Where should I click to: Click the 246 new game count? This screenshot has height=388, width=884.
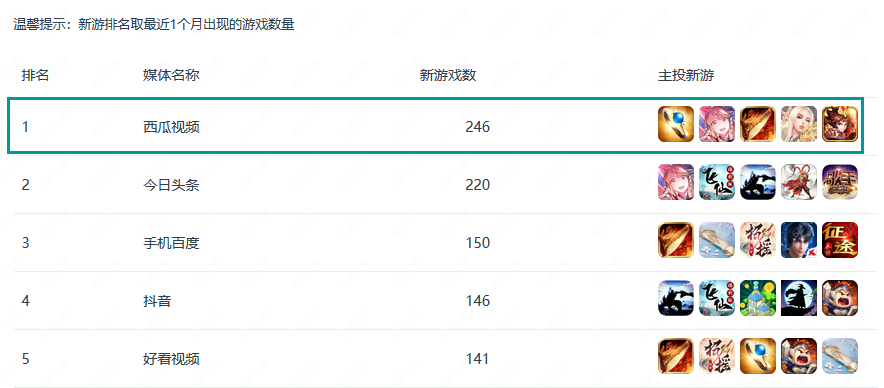pyautogui.click(x=478, y=127)
